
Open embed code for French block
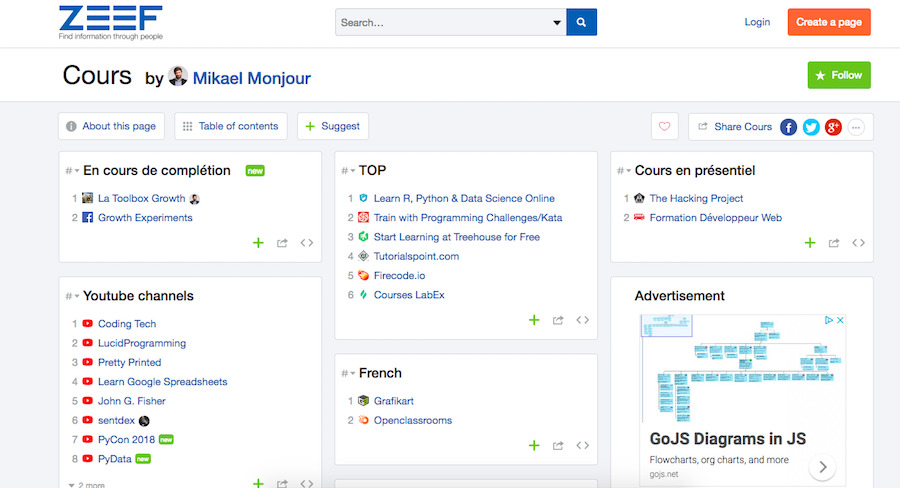point(583,445)
